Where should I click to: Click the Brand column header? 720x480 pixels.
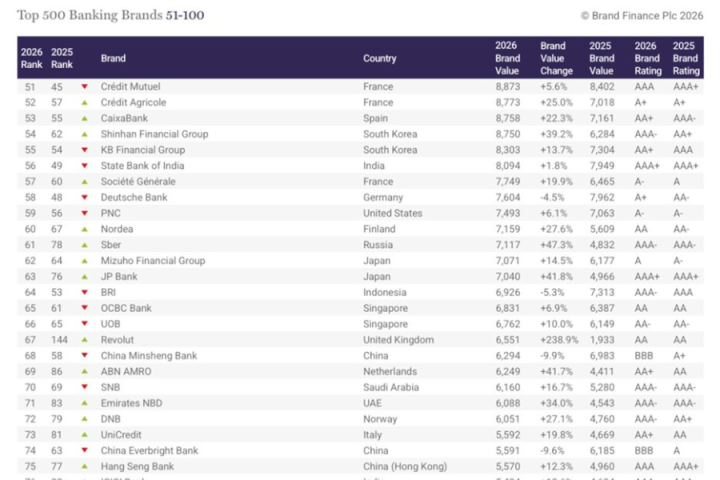click(113, 58)
